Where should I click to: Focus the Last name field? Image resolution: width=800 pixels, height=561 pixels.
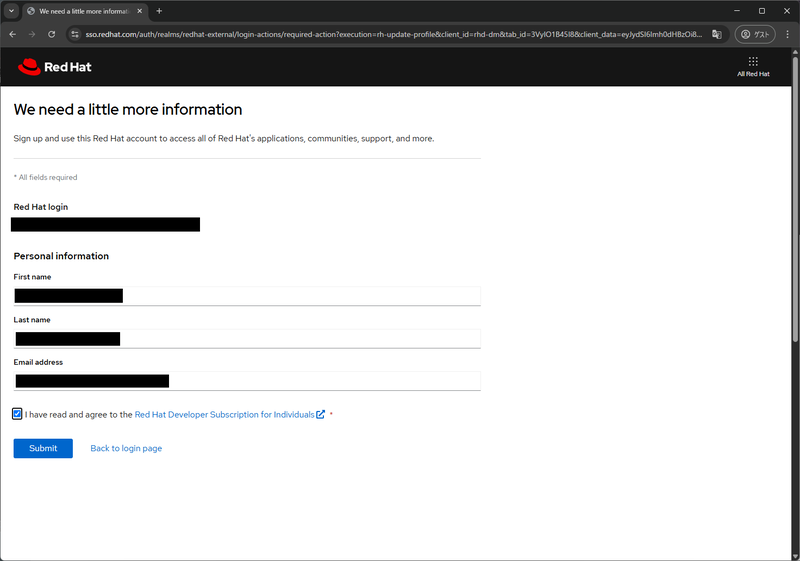coord(247,339)
